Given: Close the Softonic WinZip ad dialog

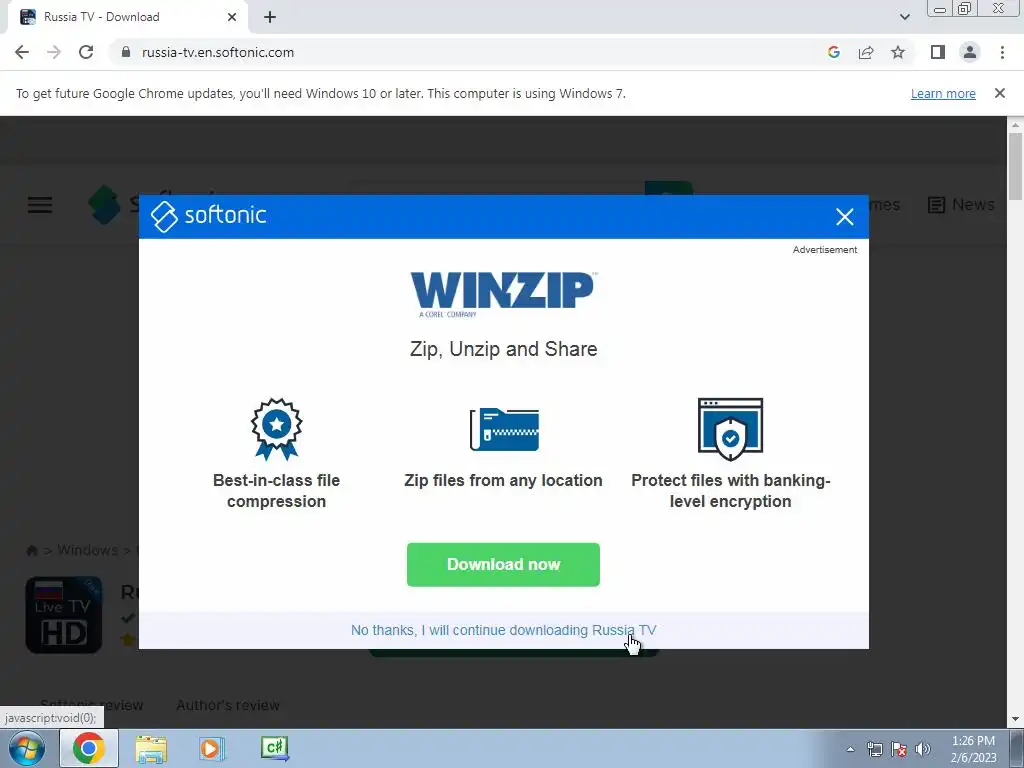Looking at the screenshot, I should (x=844, y=217).
